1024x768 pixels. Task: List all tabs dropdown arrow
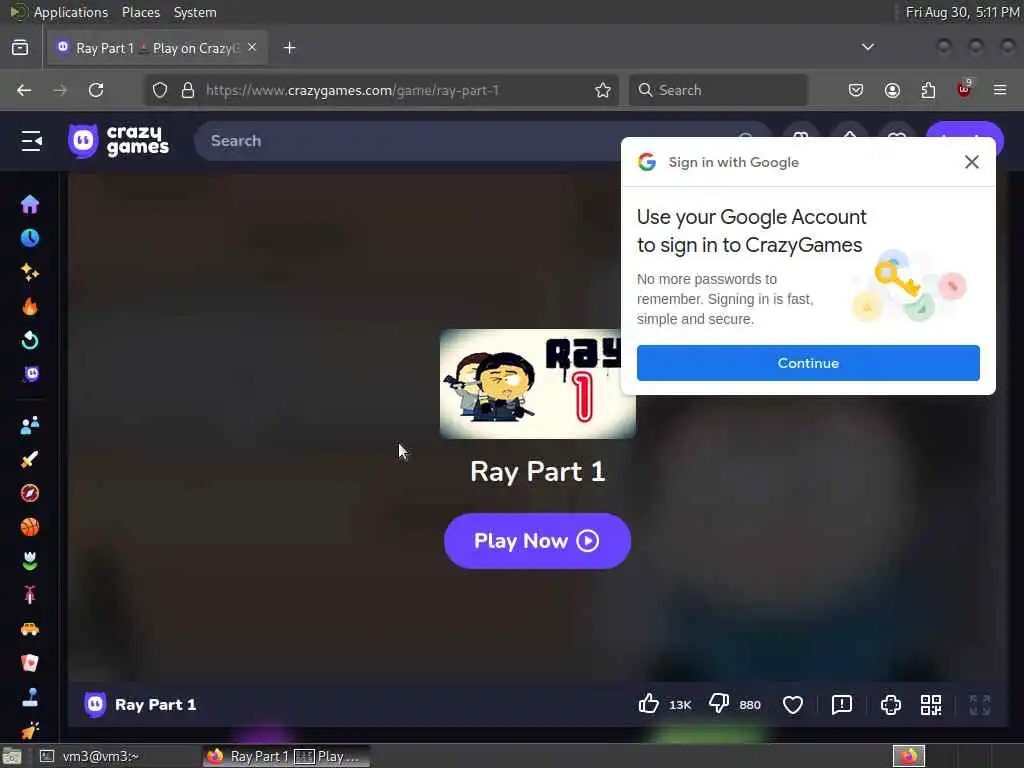867,47
